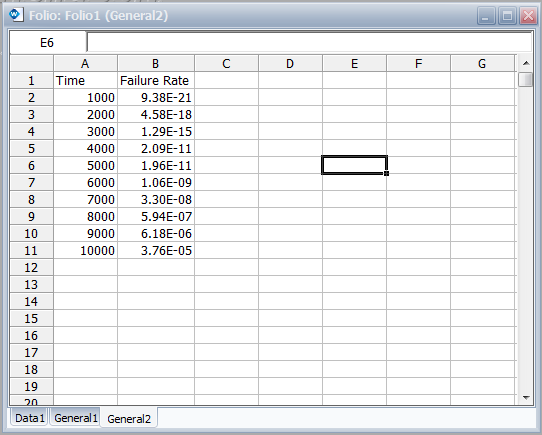Switch to the Data1 sheet tab

(30, 418)
